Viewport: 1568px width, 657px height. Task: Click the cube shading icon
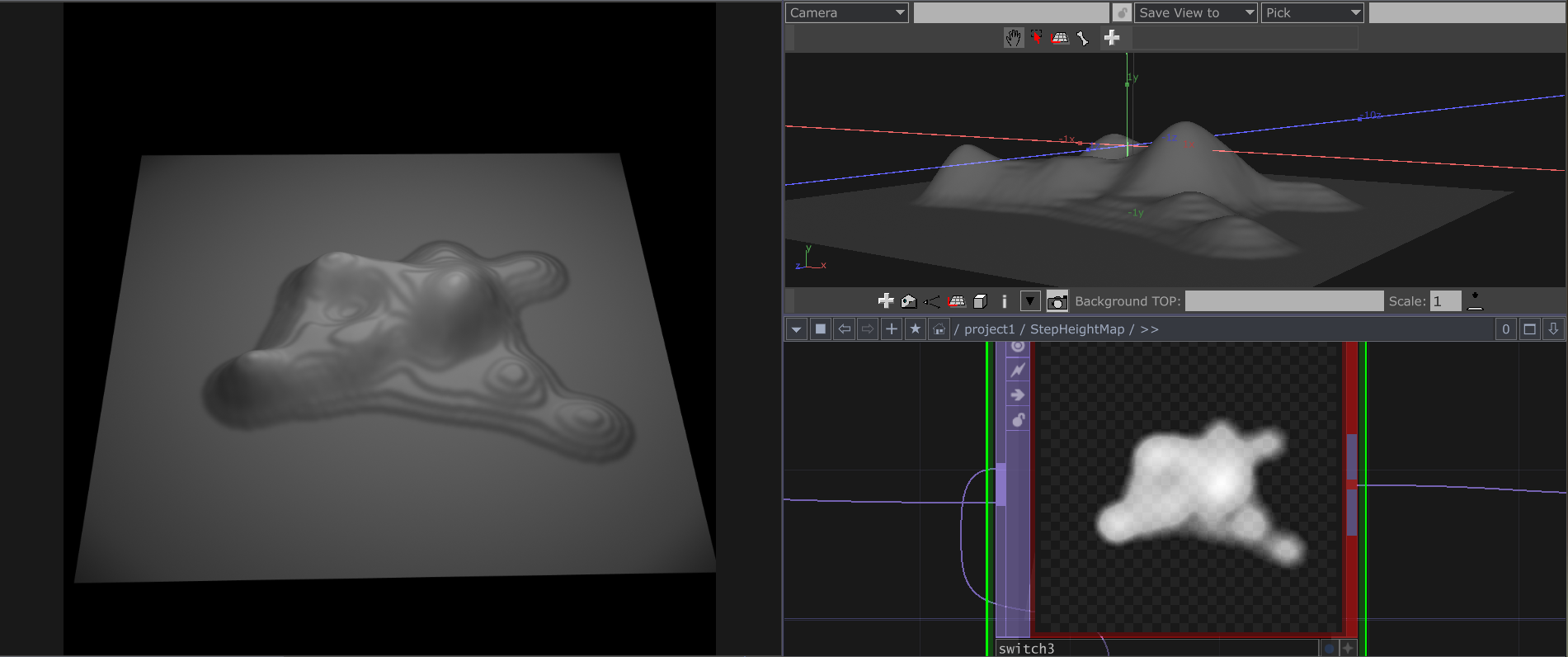[980, 301]
